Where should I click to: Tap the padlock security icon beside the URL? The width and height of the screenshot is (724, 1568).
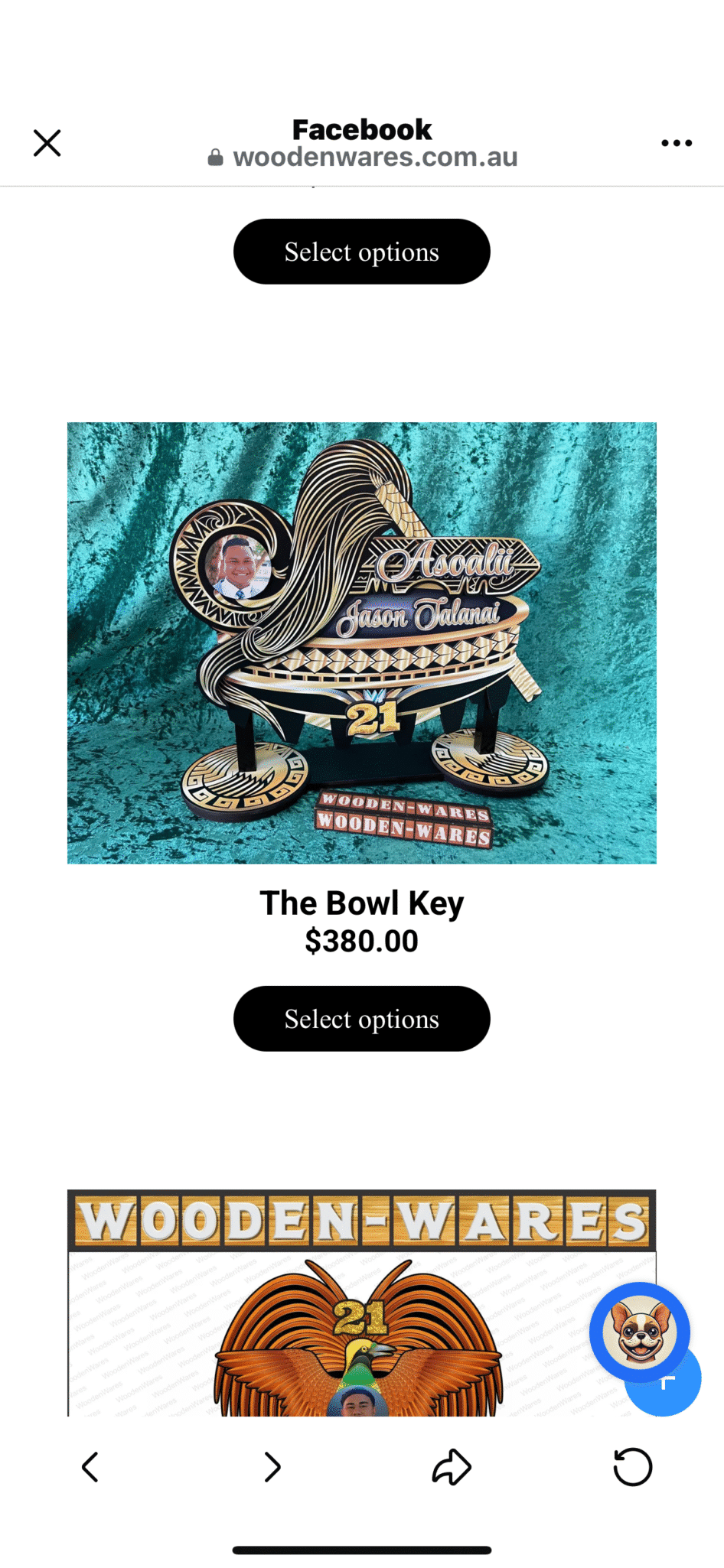click(x=216, y=158)
